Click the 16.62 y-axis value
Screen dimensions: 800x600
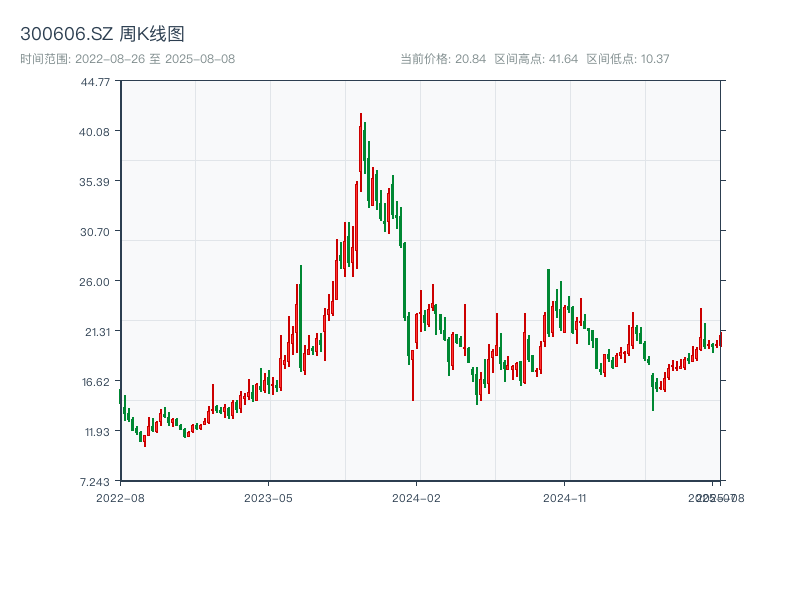point(95,382)
